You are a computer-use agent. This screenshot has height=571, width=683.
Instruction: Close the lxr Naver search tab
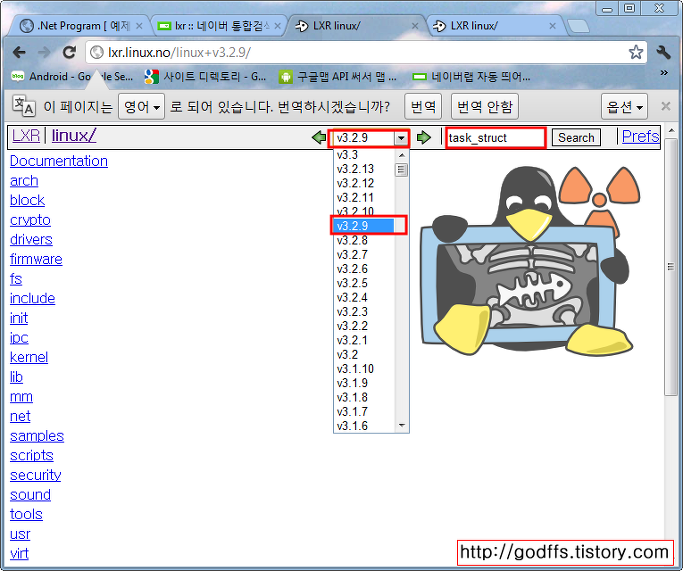click(x=277, y=26)
